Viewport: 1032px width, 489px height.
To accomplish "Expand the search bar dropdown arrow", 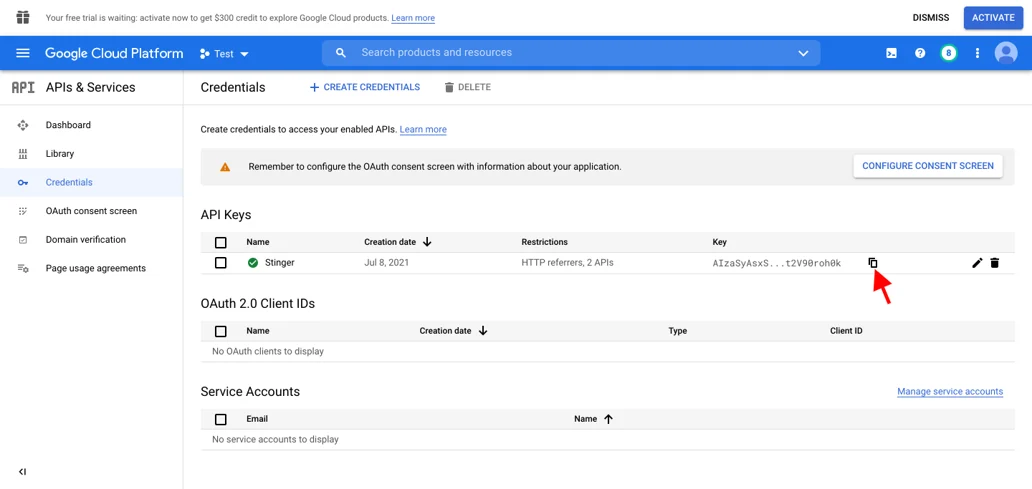I will 803,53.
